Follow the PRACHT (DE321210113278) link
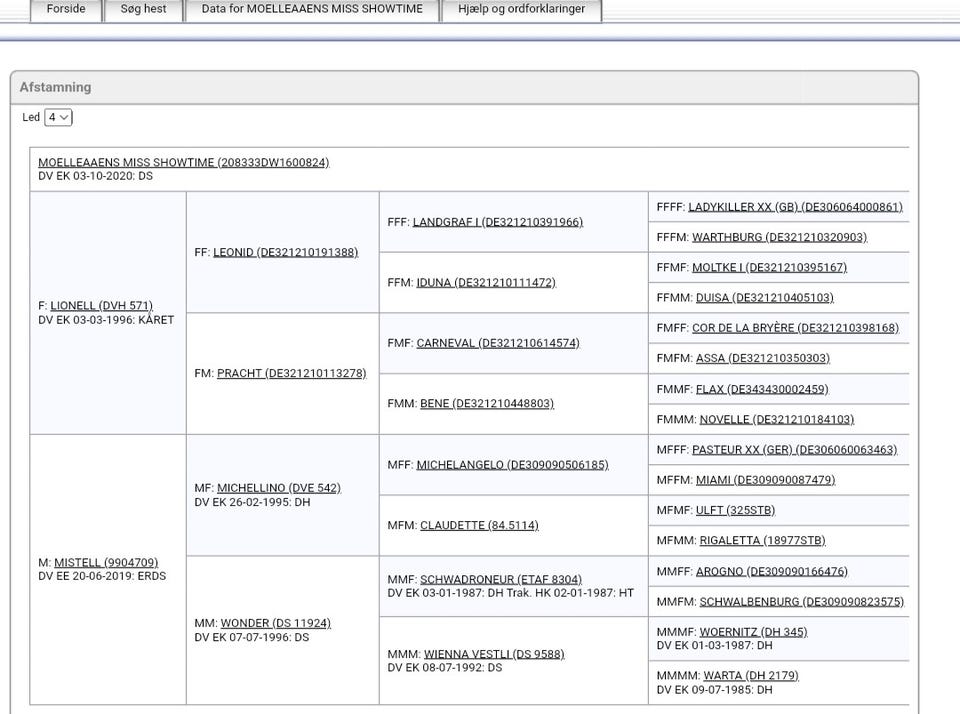This screenshot has width=960, height=714. [x=291, y=373]
